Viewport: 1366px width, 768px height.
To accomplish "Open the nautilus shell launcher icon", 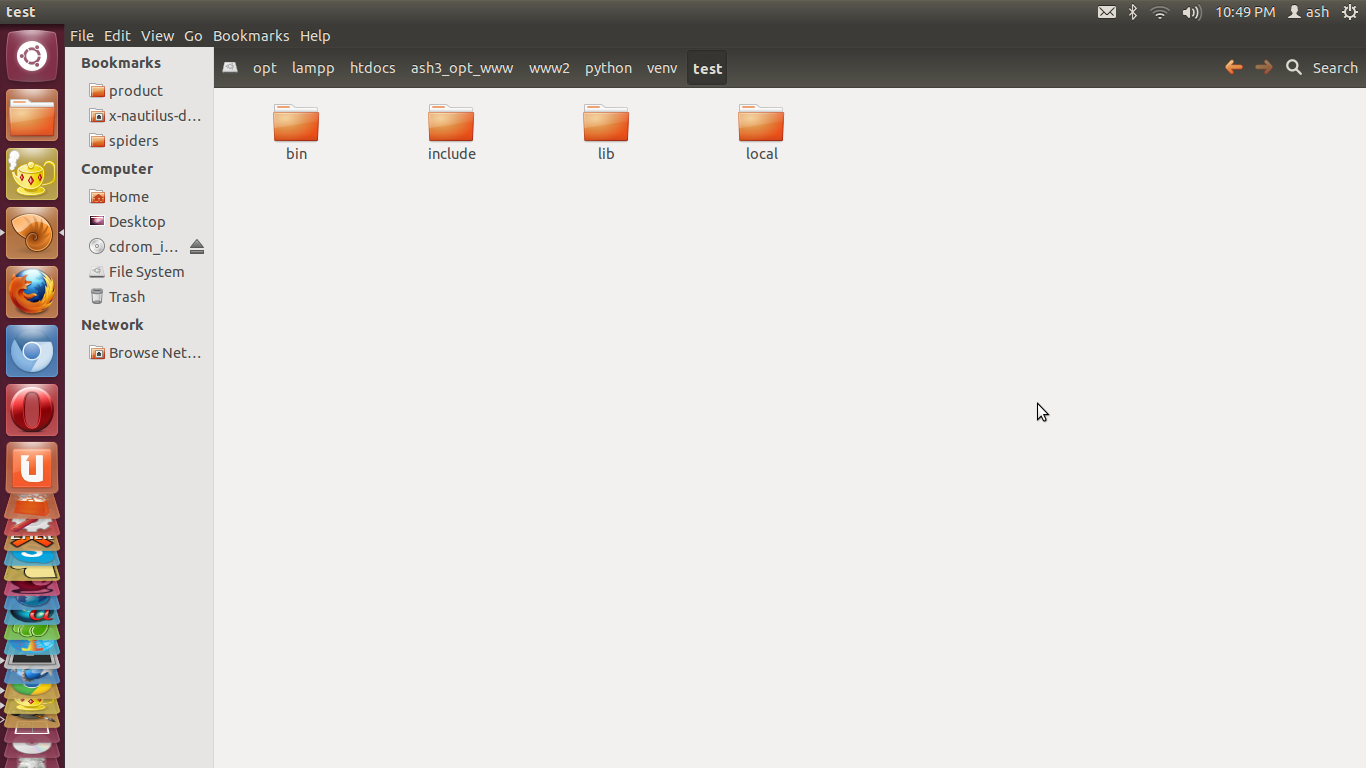I will [x=32, y=233].
